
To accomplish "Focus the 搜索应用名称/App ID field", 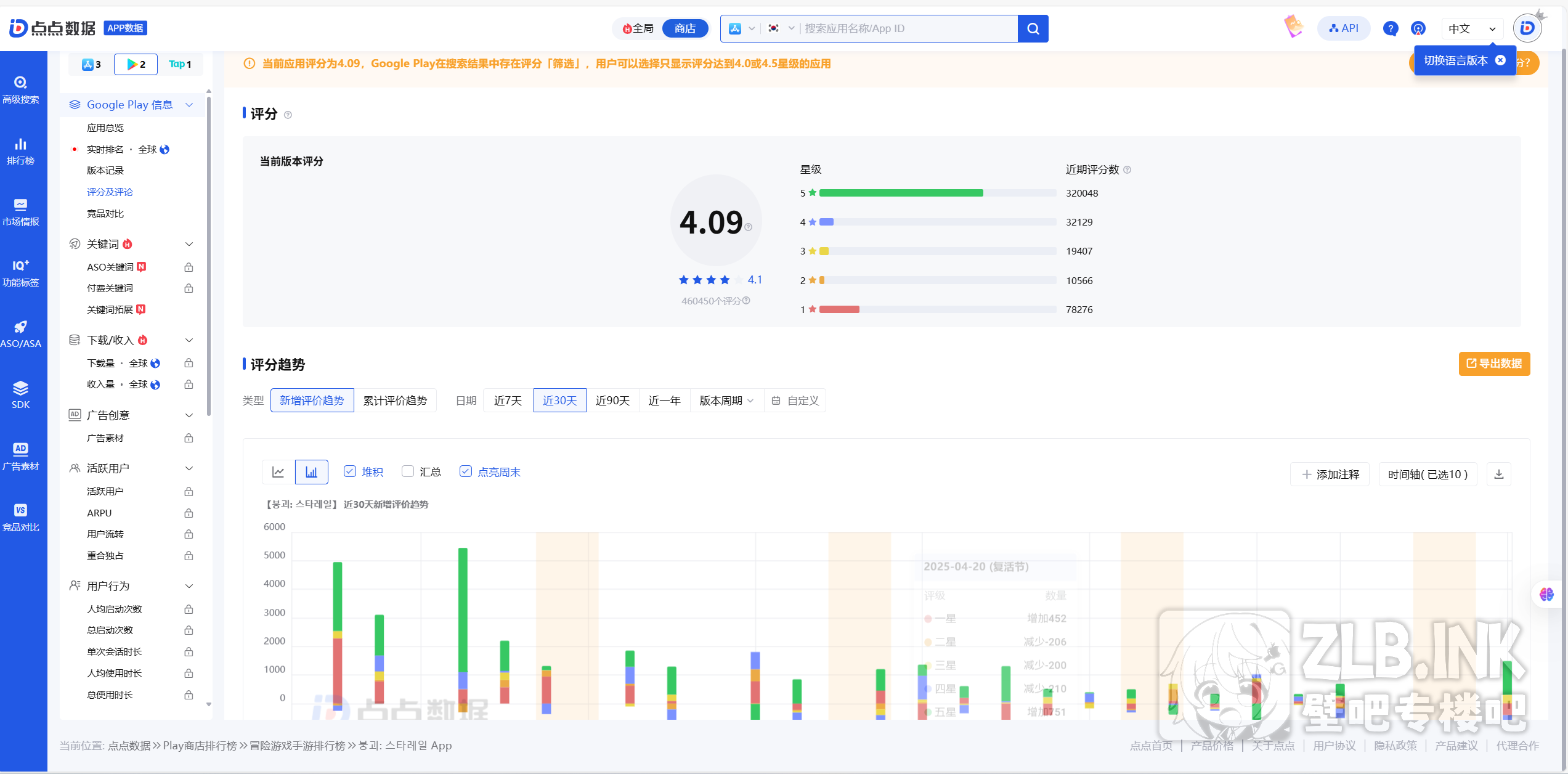I will pos(909,28).
